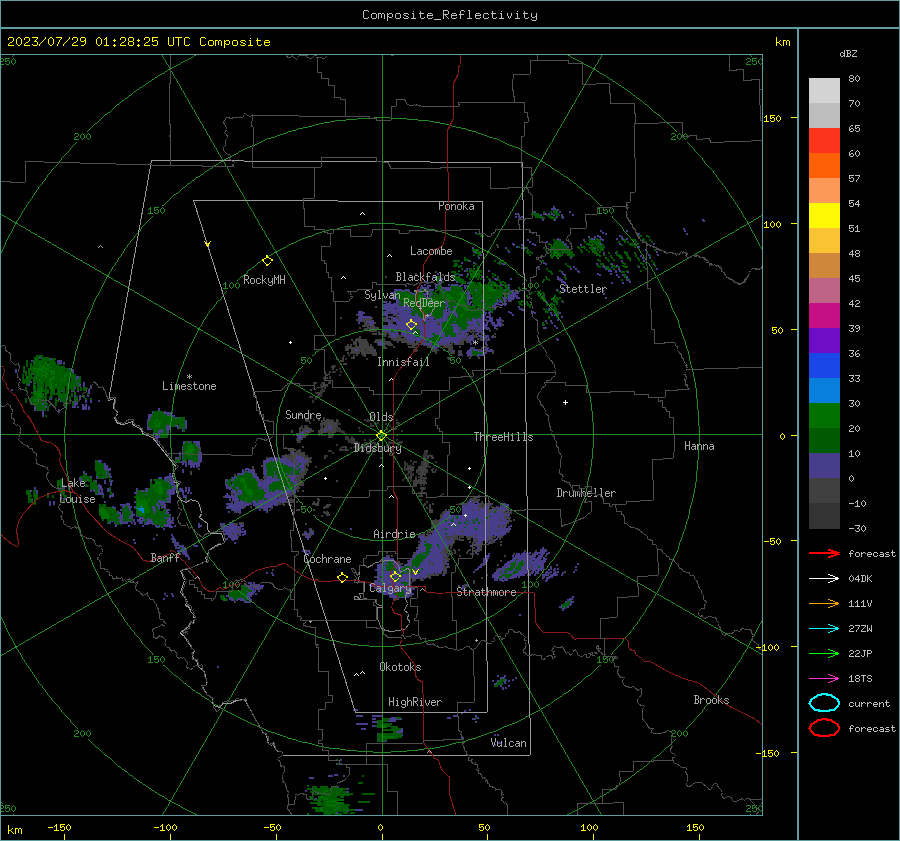
Task: Click the bright green 20–30 dBZ swatch
Action: (x=824, y=416)
